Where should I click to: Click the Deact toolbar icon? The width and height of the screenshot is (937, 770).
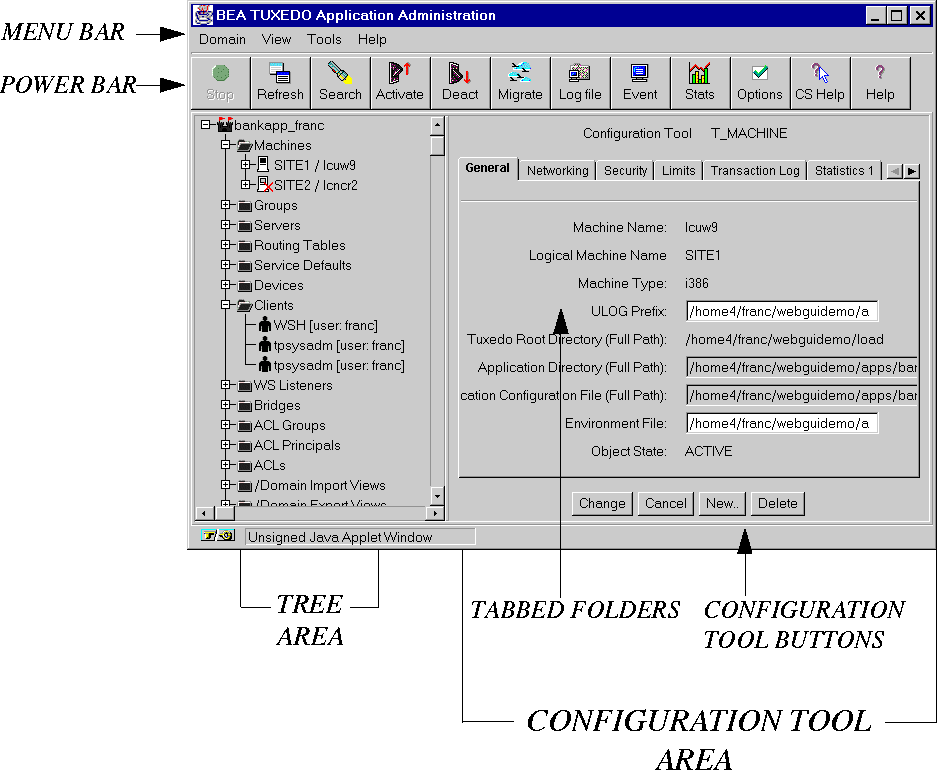coord(460,83)
